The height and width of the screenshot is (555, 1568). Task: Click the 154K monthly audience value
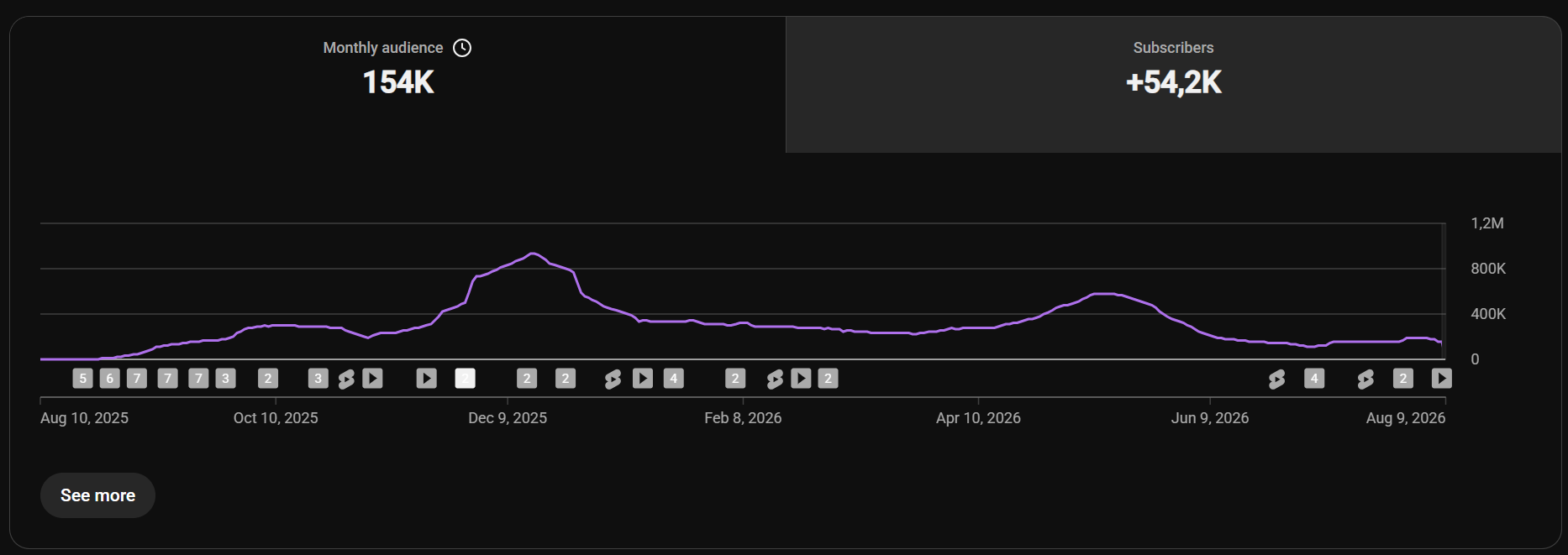[398, 82]
